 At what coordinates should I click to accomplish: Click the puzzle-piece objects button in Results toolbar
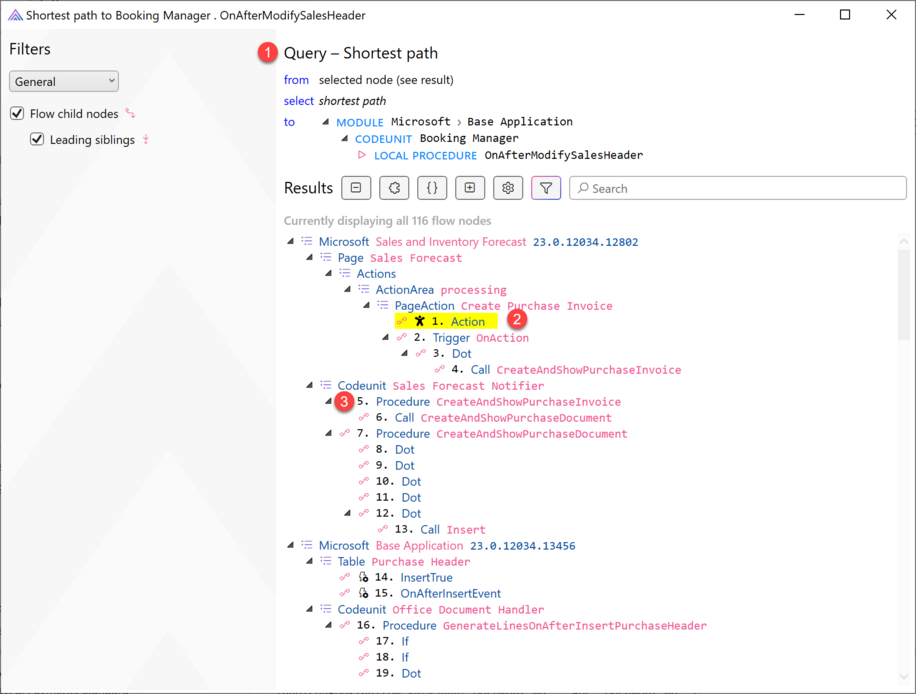[x=394, y=188]
